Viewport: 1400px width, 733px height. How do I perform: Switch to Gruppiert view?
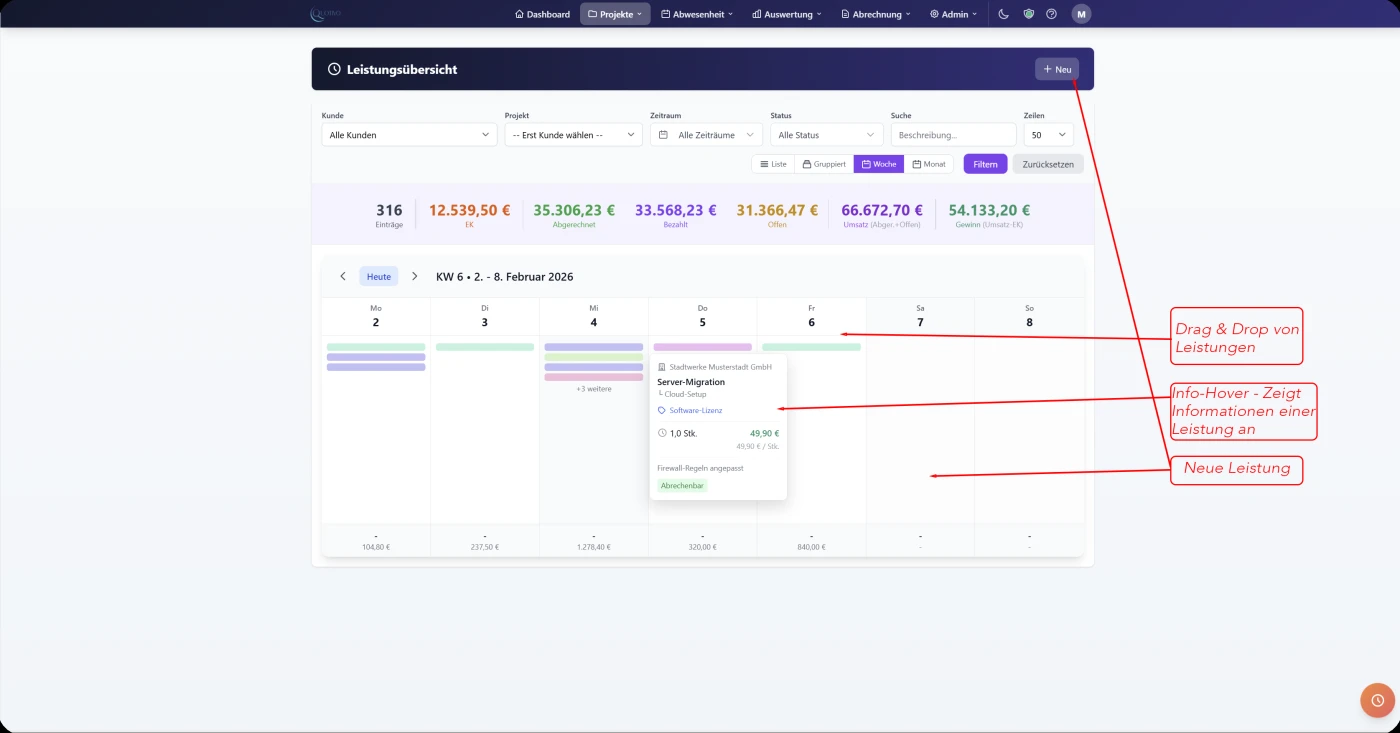[x=824, y=164]
